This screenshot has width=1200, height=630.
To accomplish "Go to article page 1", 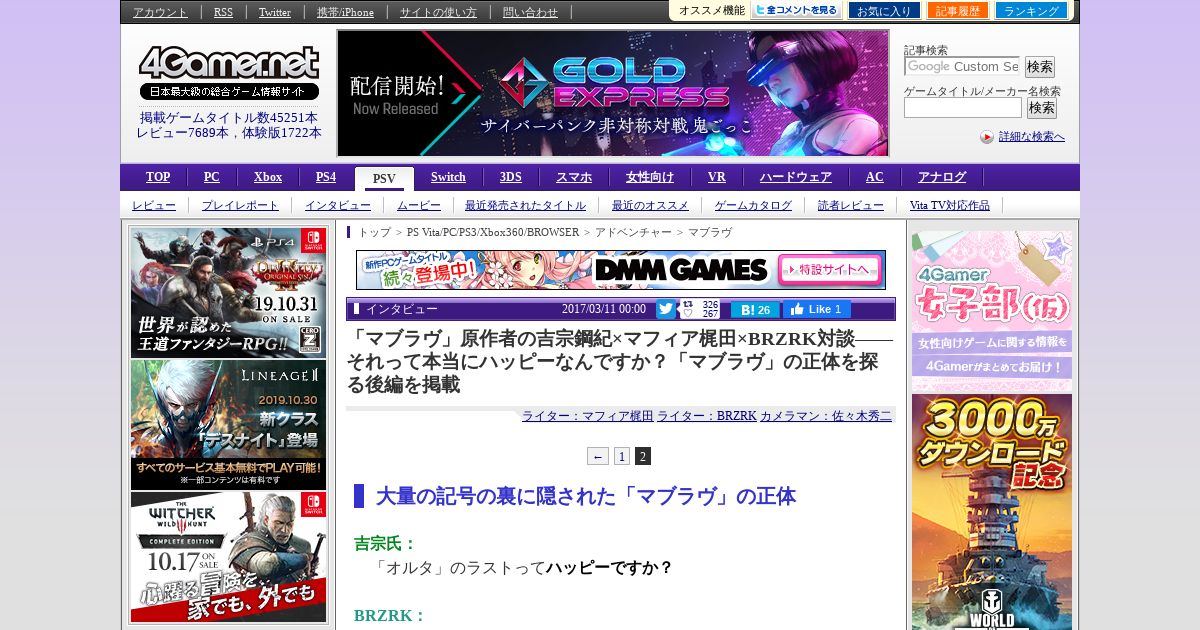I will [622, 456].
